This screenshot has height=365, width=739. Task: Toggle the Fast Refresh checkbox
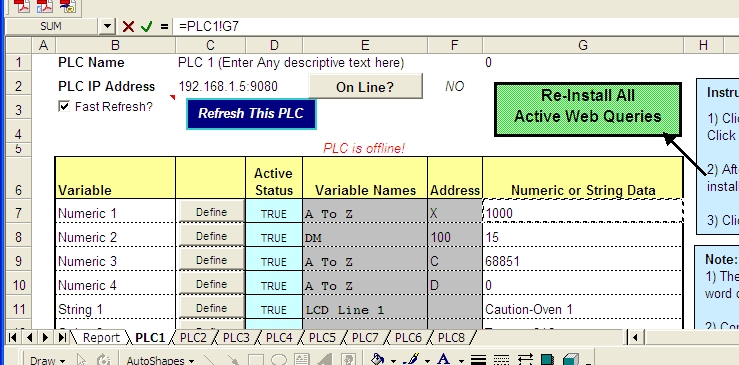click(64, 106)
